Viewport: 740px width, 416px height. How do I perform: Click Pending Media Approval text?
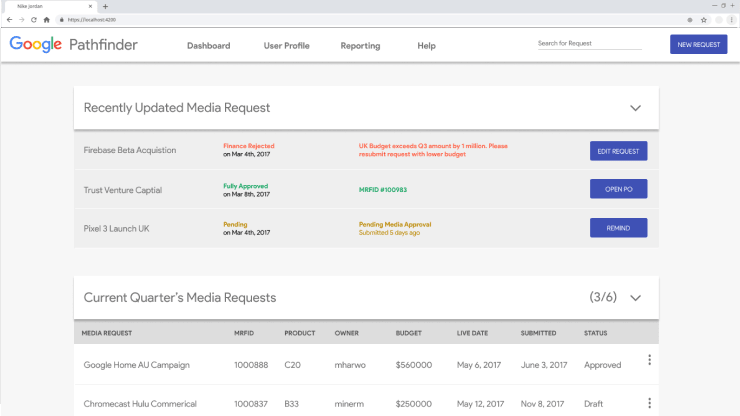[395, 224]
